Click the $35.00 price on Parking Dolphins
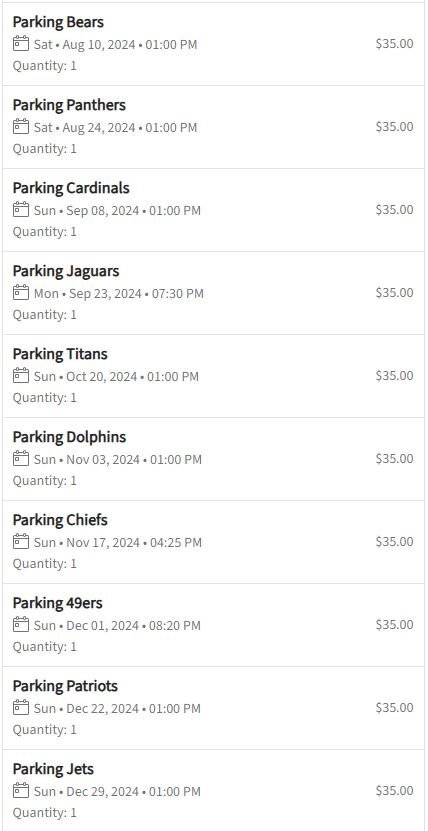Image resolution: width=428 pixels, height=831 pixels. [395, 458]
